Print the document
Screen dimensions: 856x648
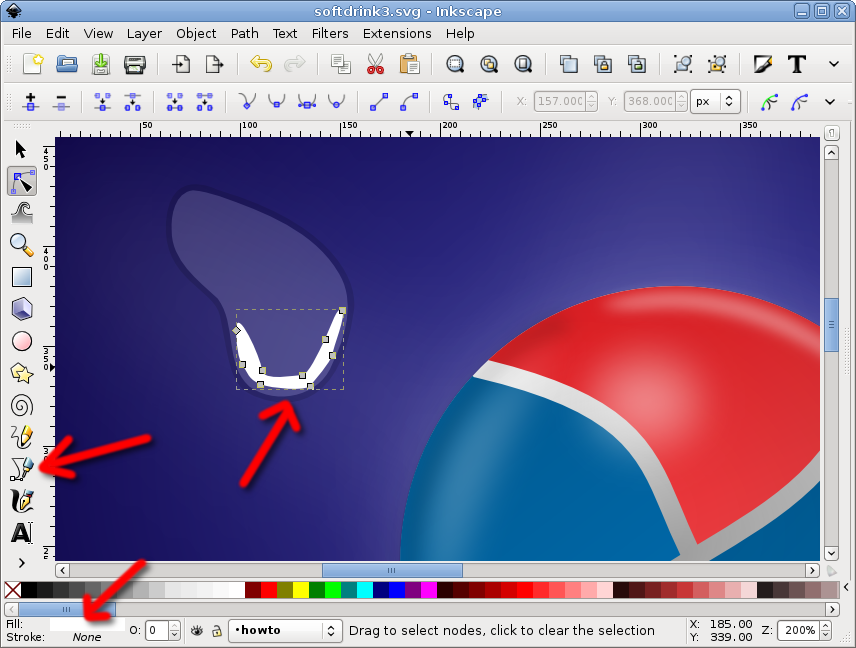134,64
